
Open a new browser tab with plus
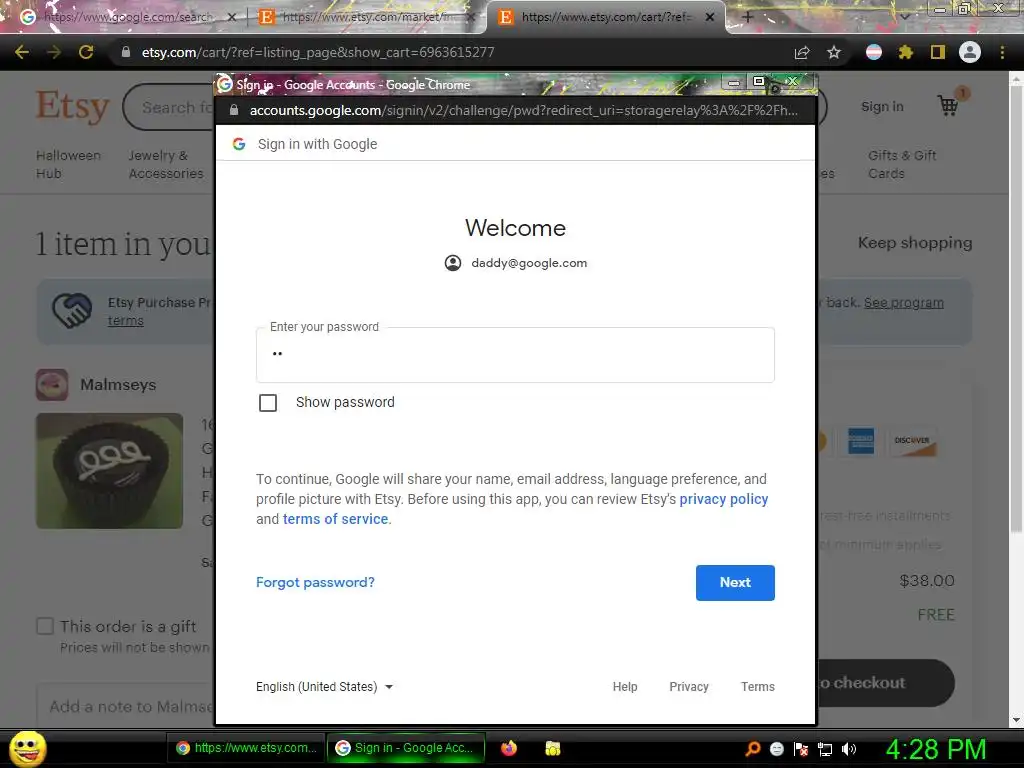pos(748,17)
